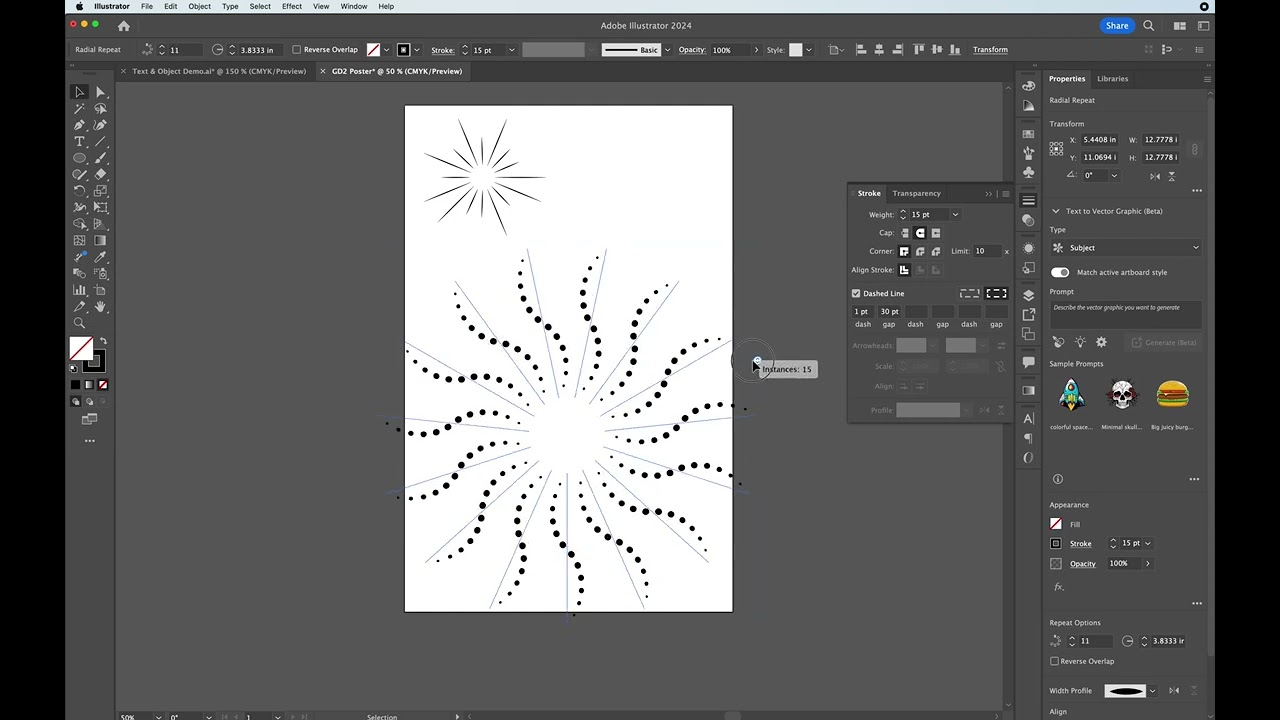
Task: Open rotation angle dropdown in Transform
Action: point(1114,176)
